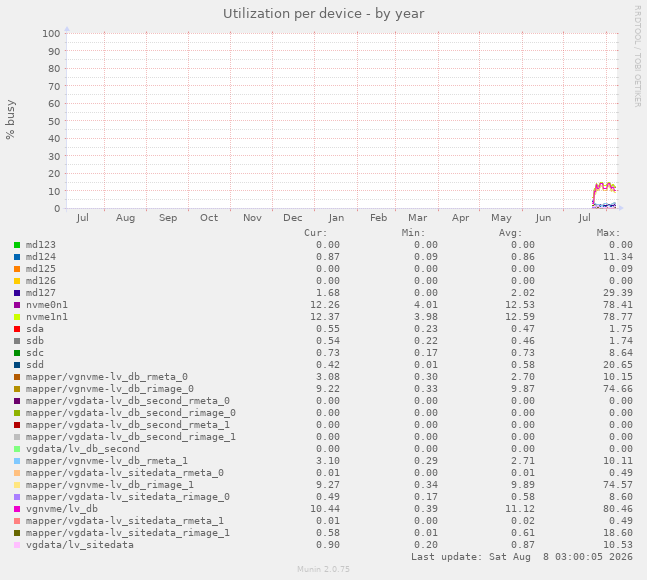Click the sda device label
The image size is (647, 580).
(x=35, y=329)
